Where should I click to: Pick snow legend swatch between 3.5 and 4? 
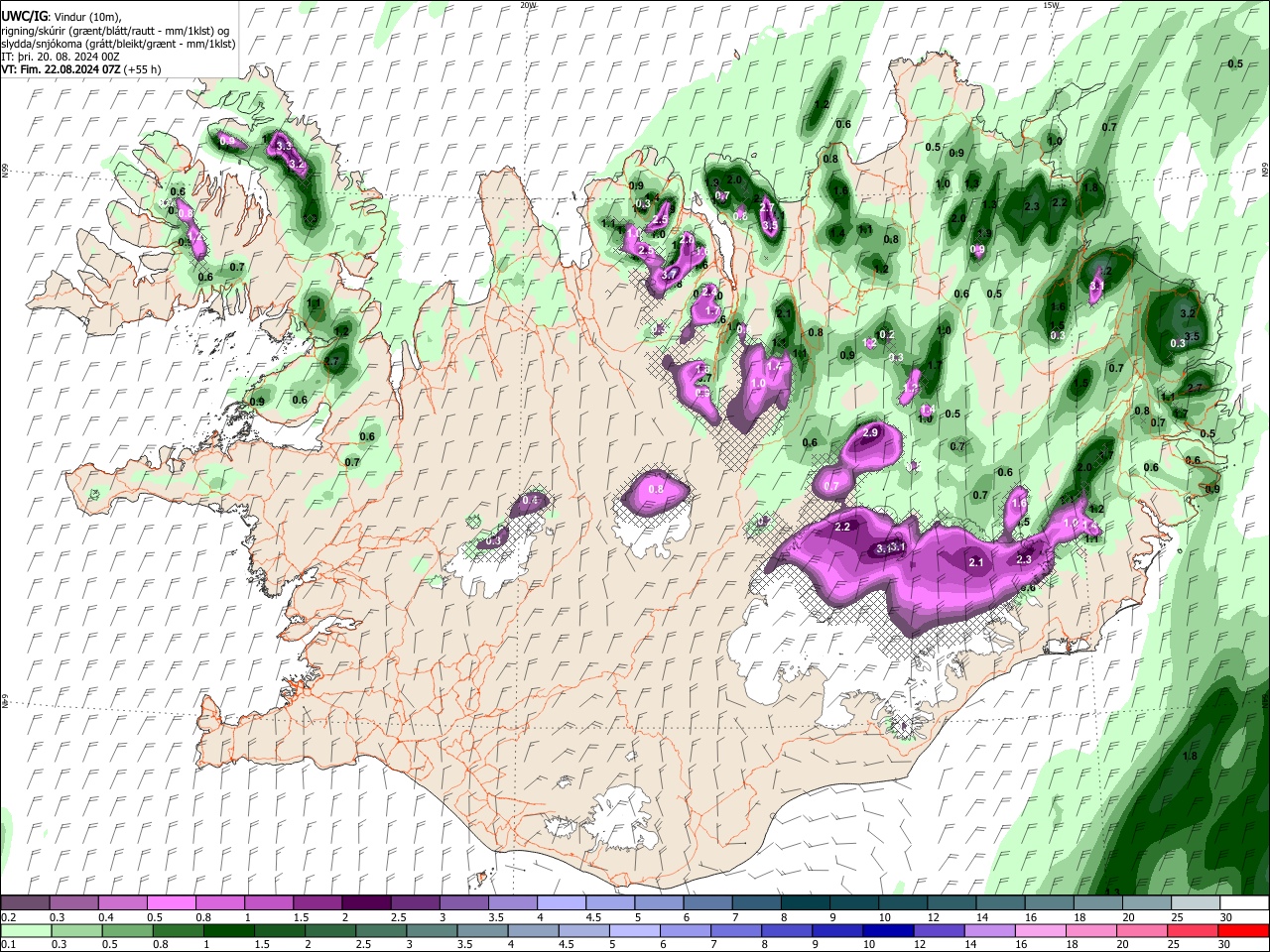click(x=512, y=903)
